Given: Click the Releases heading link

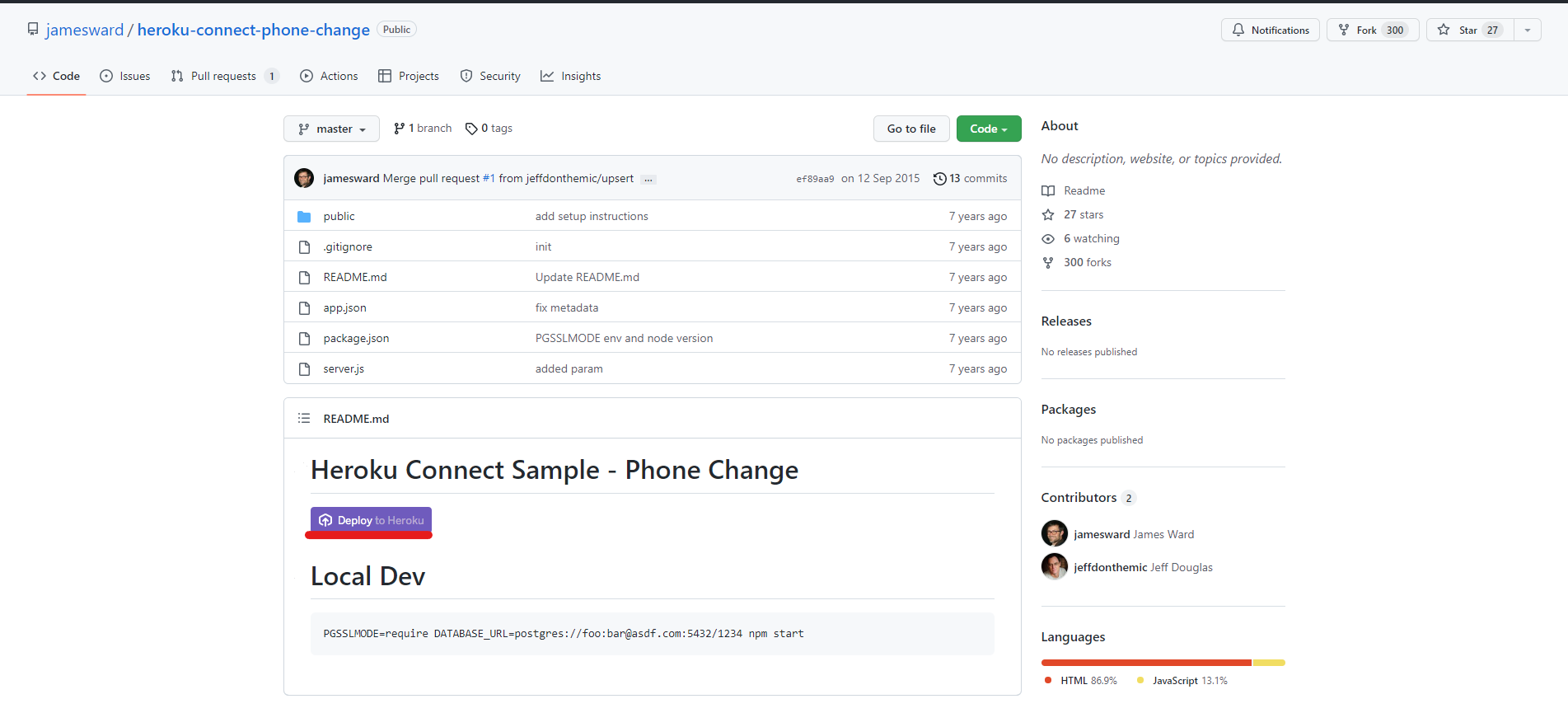Looking at the screenshot, I should coord(1066,321).
